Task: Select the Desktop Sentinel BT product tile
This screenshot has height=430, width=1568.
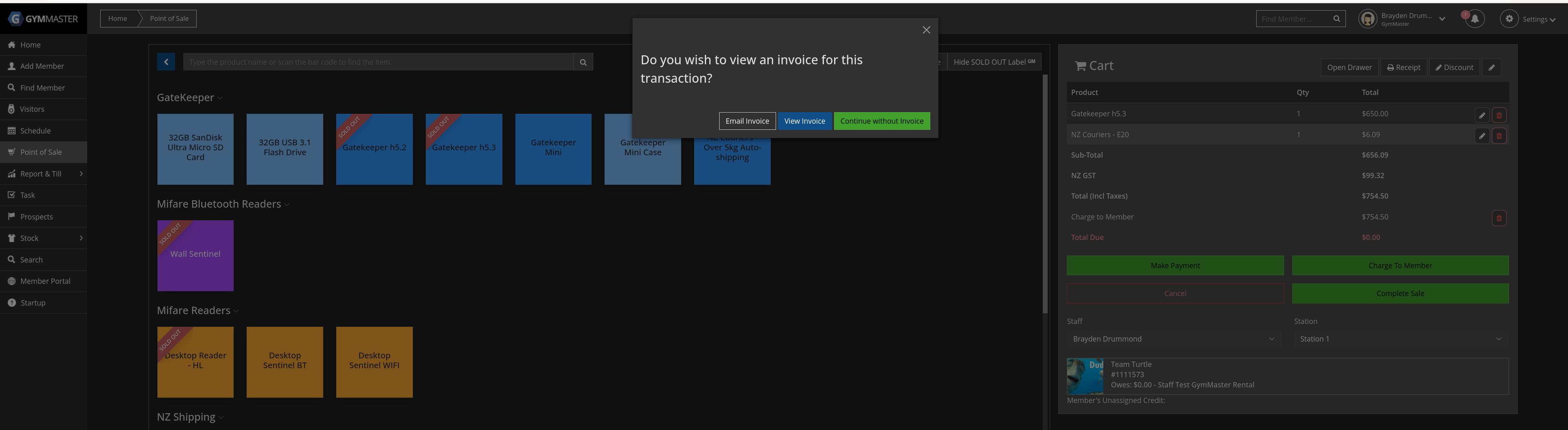Action: (285, 362)
